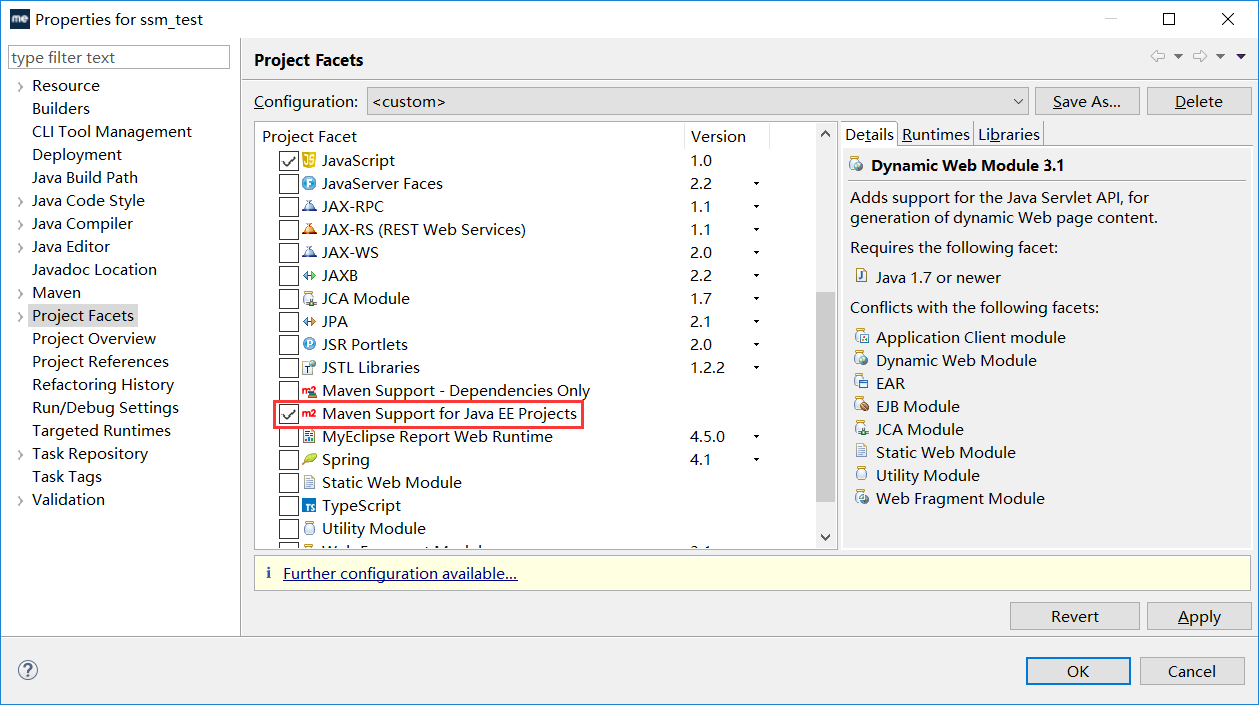Click the JCA Module facet icon

coord(309,298)
